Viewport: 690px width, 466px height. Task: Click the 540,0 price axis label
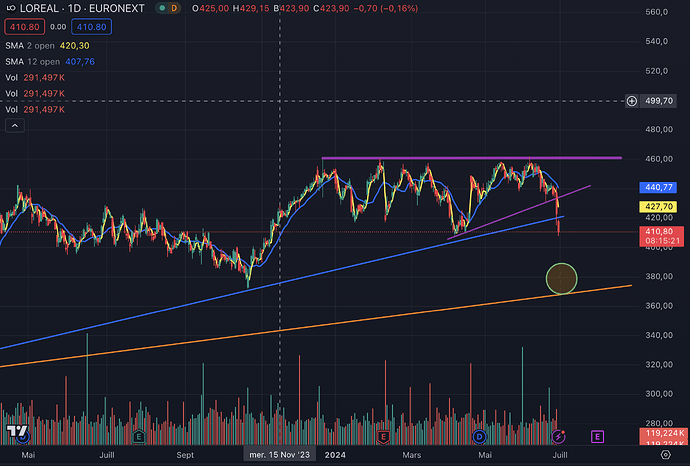tap(657, 41)
